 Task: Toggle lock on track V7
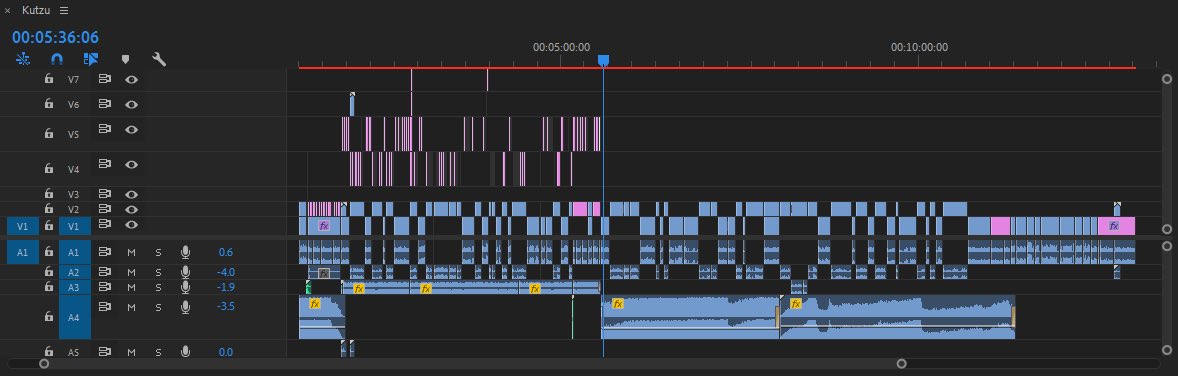tap(49, 78)
